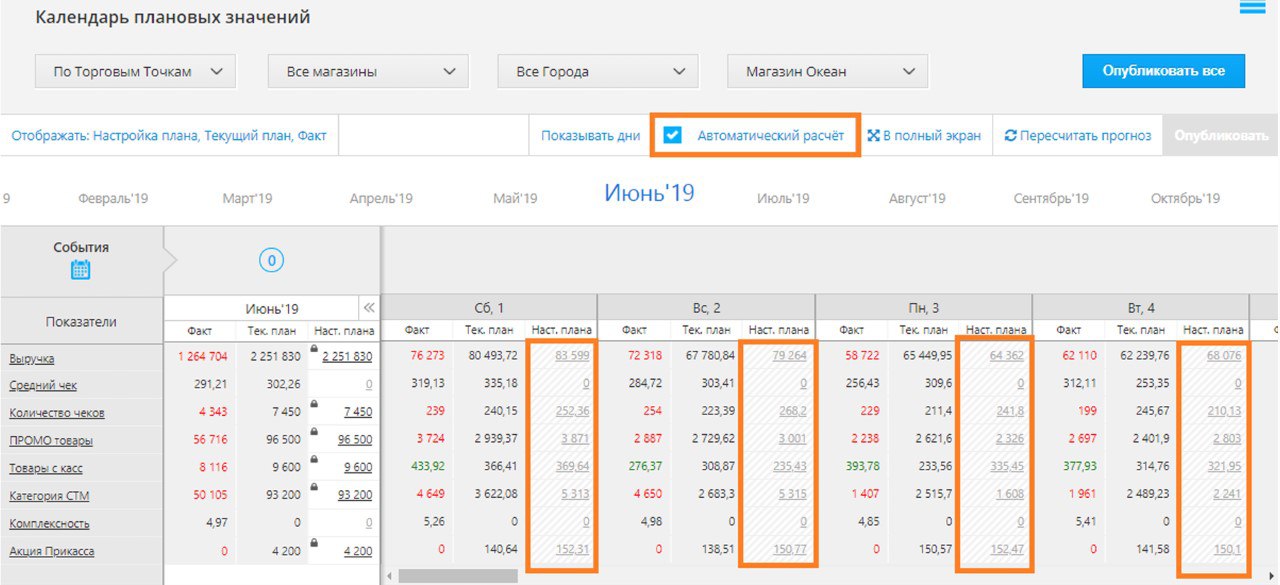Collapse June'19 column with double chevron

coord(368,308)
